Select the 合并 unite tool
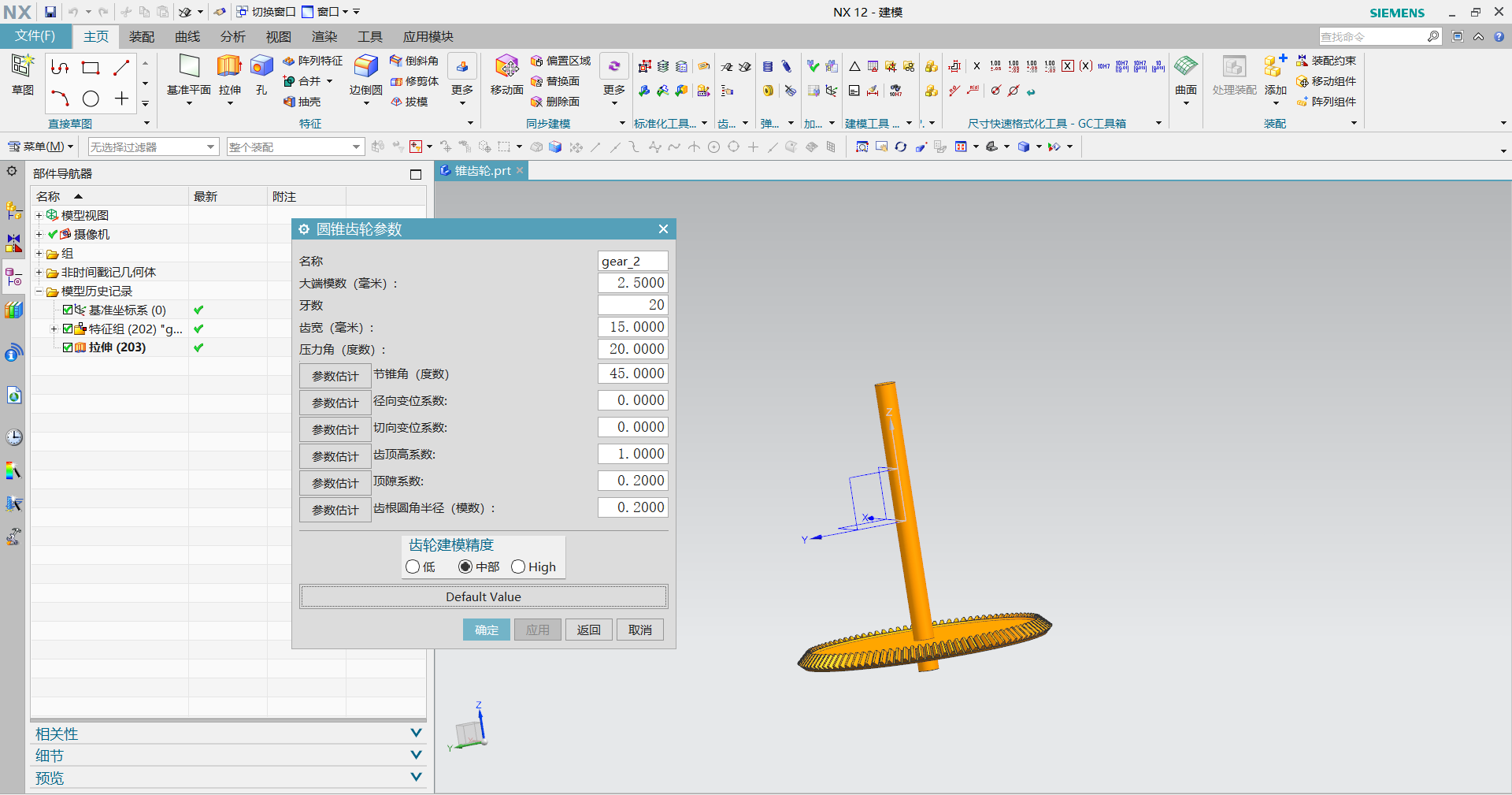Screen dimensions: 1512x795 tap(302, 81)
